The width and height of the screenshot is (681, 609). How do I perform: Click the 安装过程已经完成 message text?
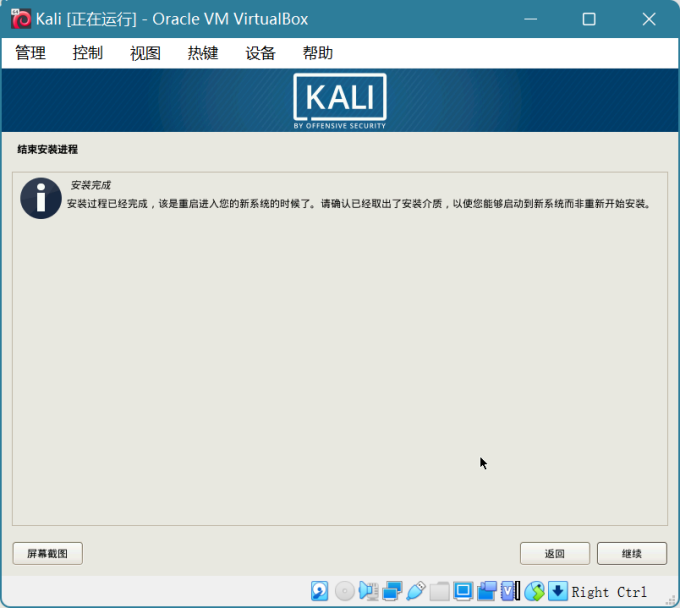(359, 204)
